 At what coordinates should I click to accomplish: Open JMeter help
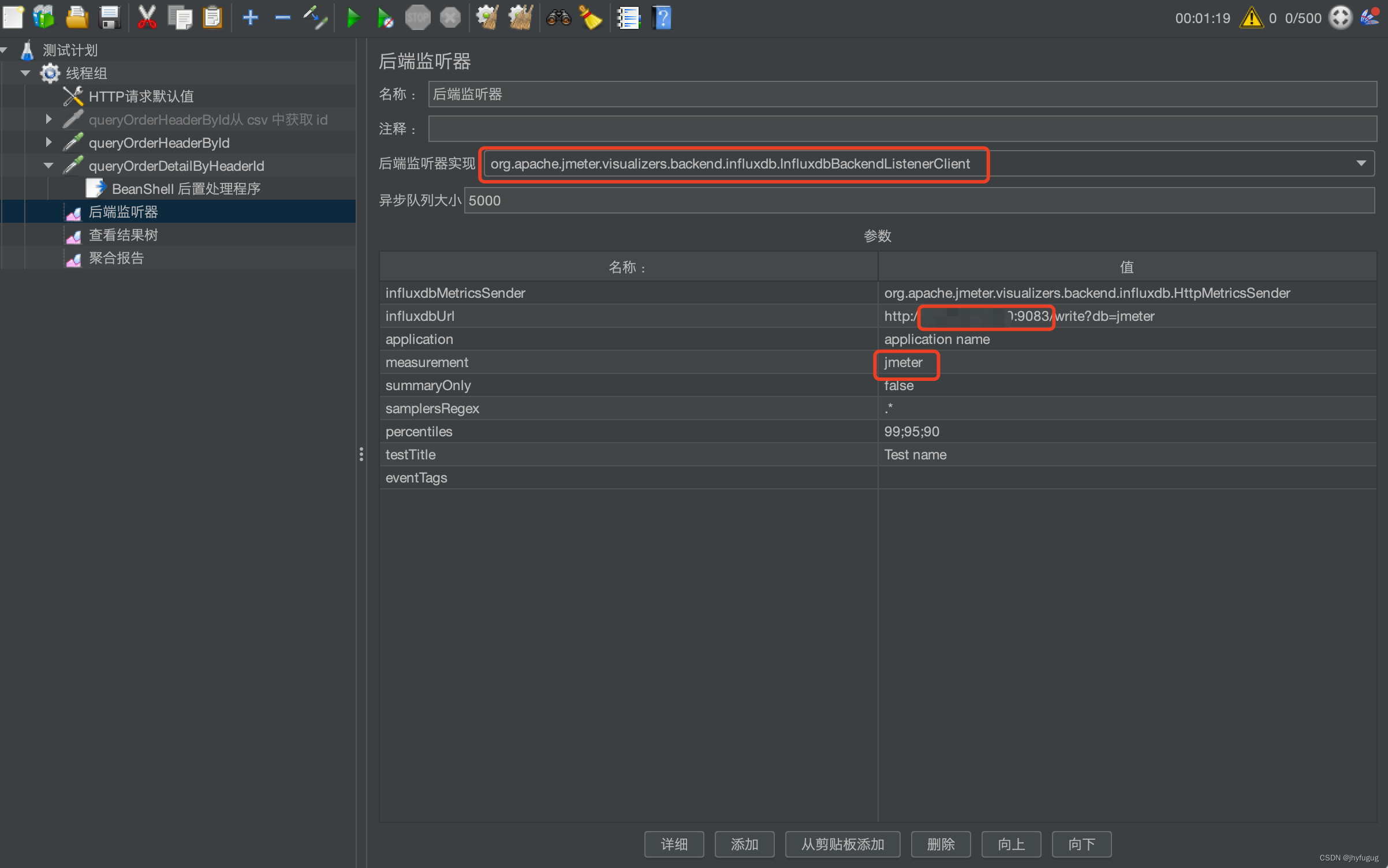click(x=662, y=17)
